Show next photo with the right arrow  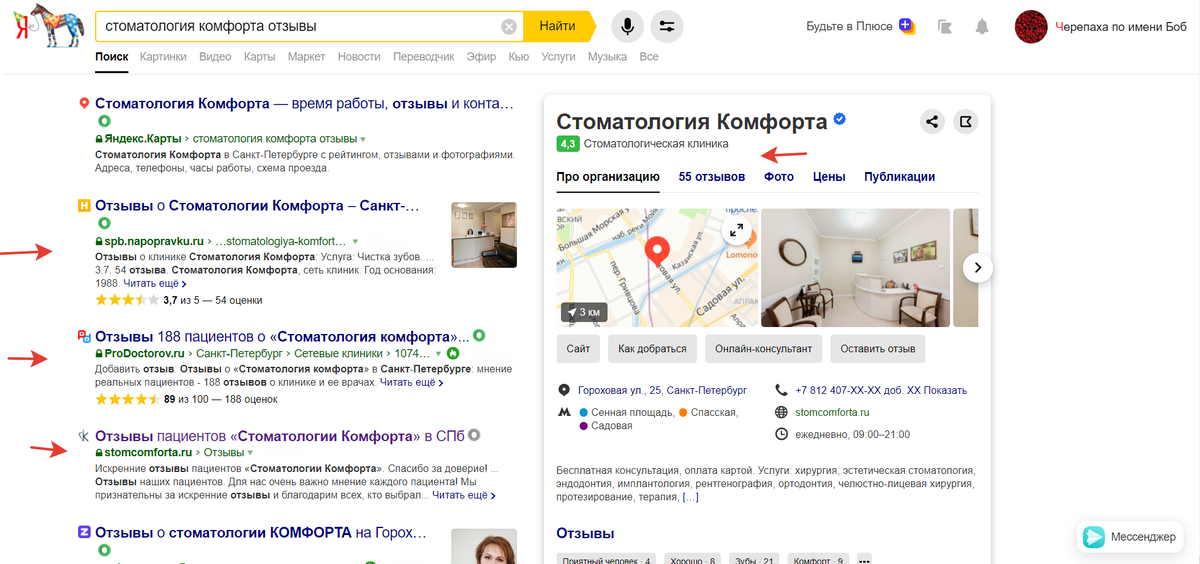pyautogui.click(x=978, y=267)
